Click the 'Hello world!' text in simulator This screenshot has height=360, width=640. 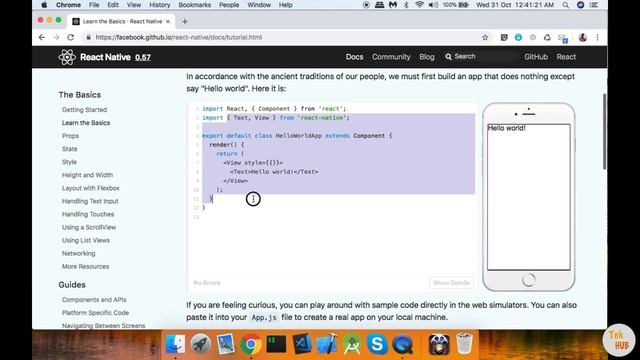(x=507, y=128)
